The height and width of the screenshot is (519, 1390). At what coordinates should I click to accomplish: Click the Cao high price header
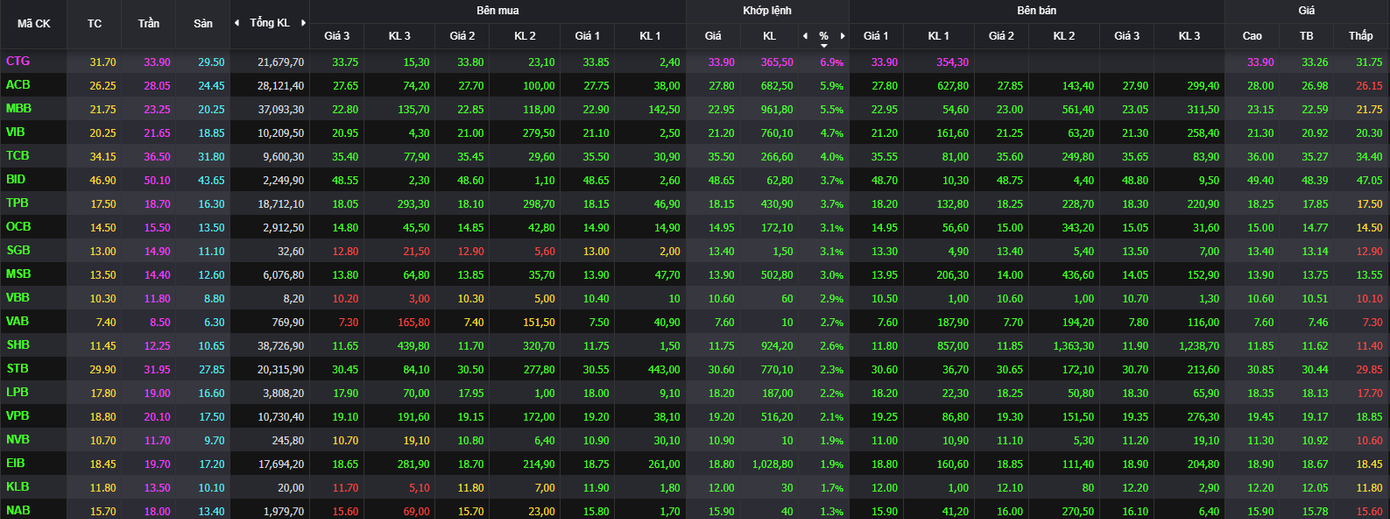click(1252, 36)
